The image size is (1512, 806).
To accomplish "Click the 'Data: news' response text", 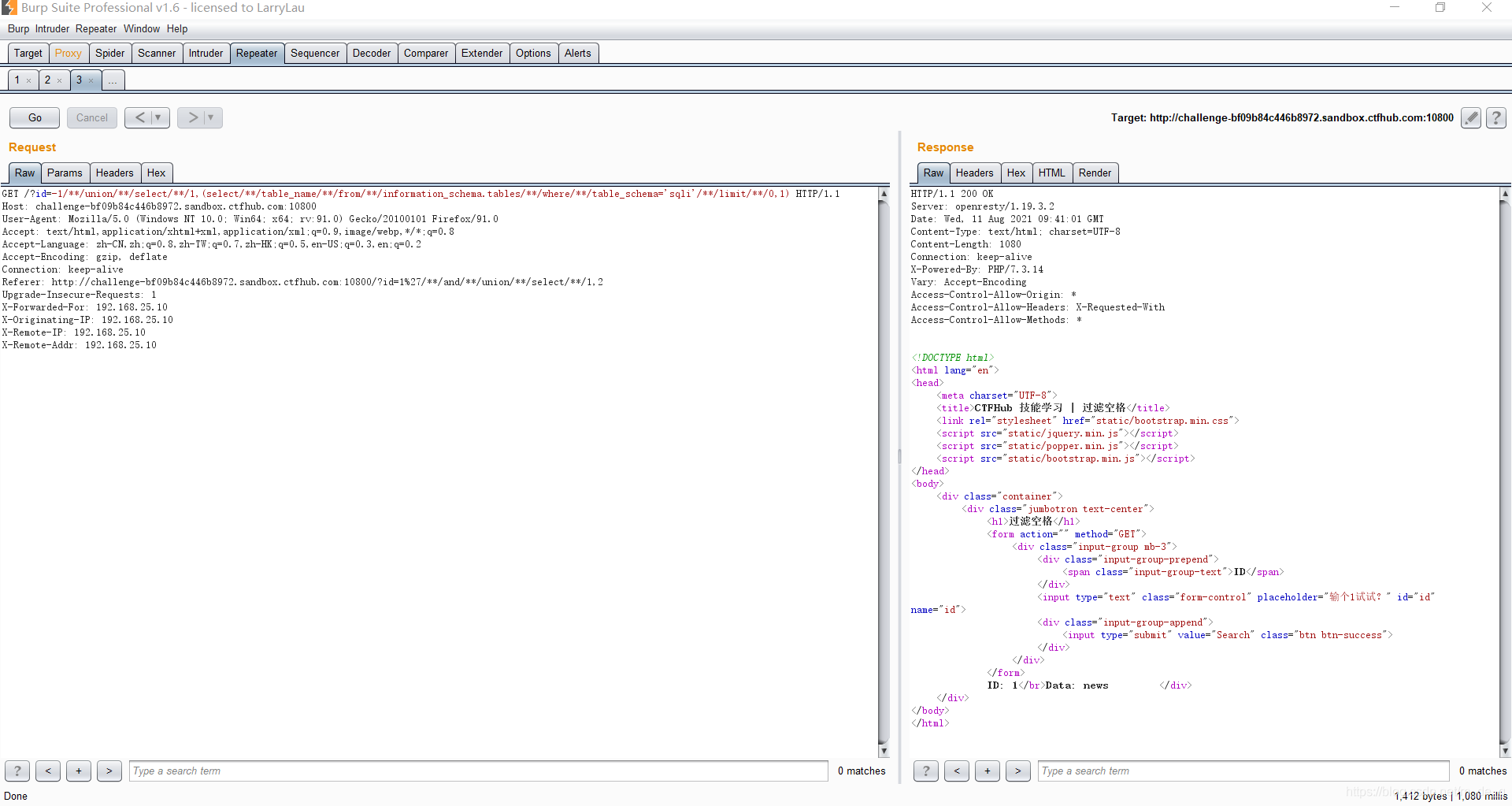I will (1077, 685).
